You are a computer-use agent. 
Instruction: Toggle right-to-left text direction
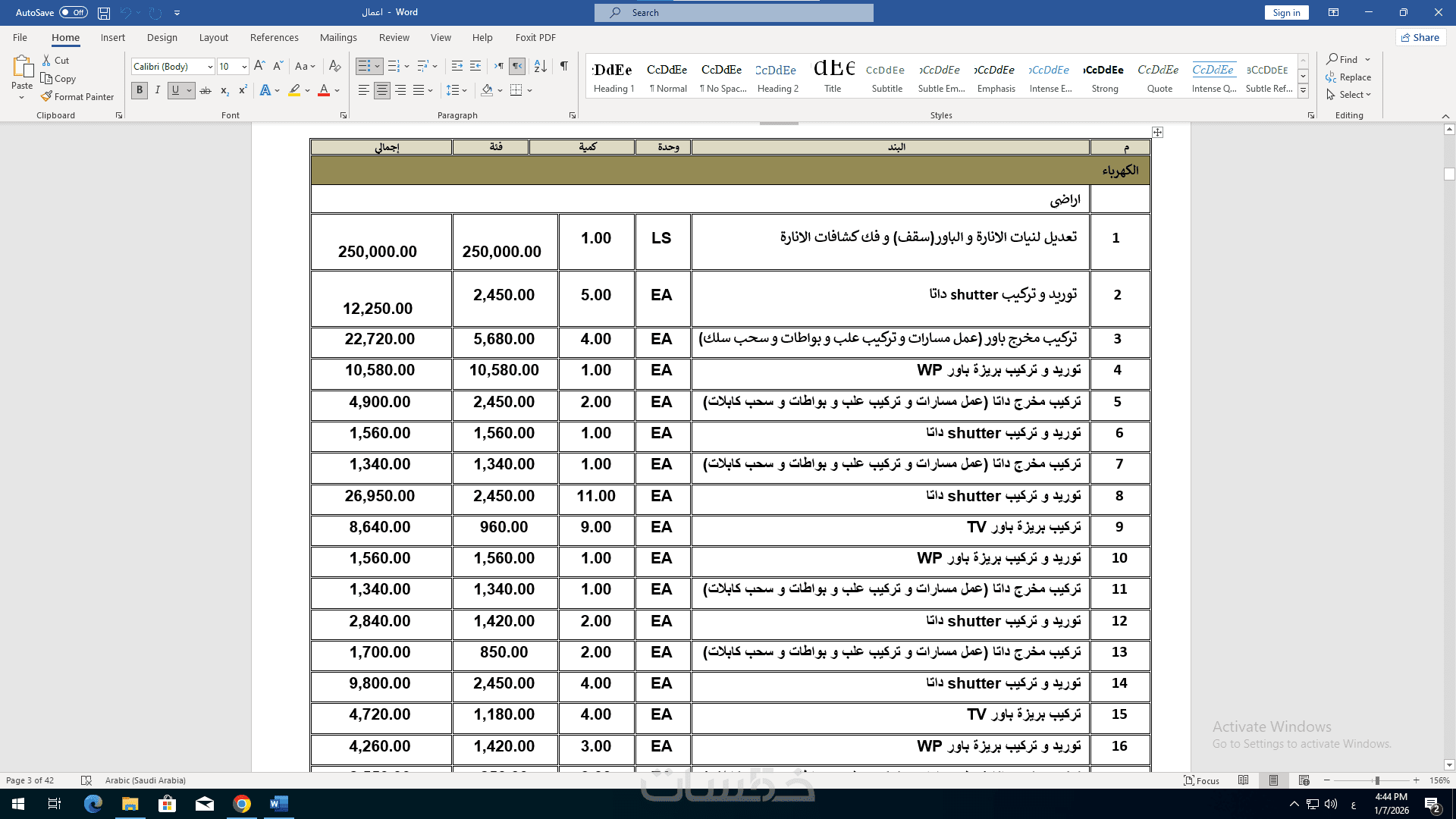517,67
